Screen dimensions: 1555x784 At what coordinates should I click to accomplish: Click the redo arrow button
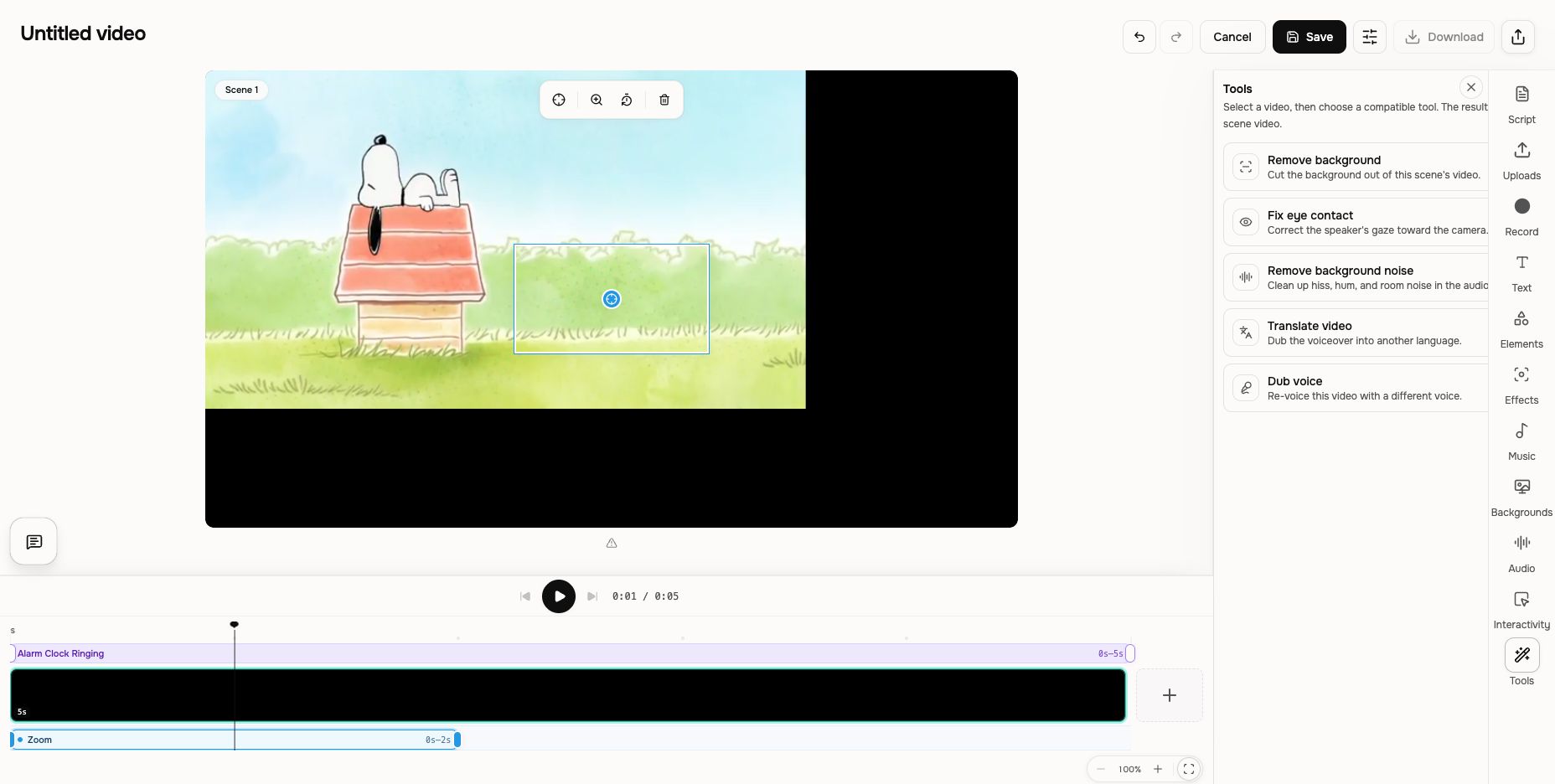(1176, 37)
